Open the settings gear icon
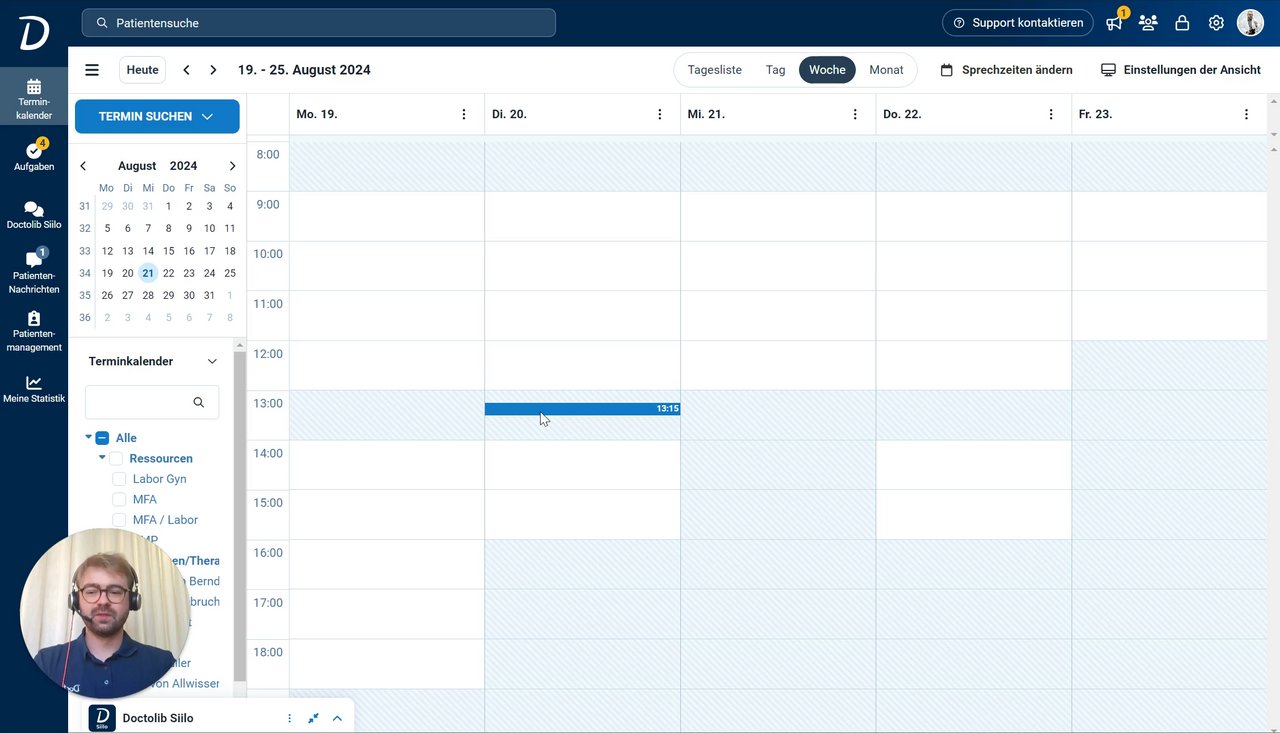This screenshot has width=1280, height=733. click(1216, 23)
